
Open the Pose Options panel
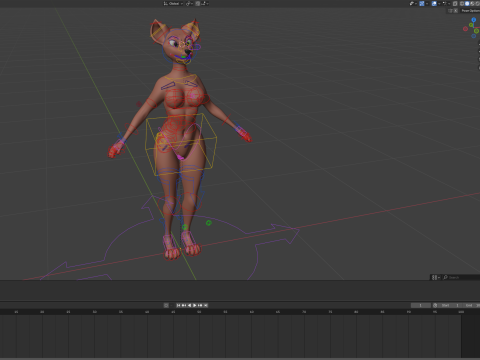pos(470,11)
